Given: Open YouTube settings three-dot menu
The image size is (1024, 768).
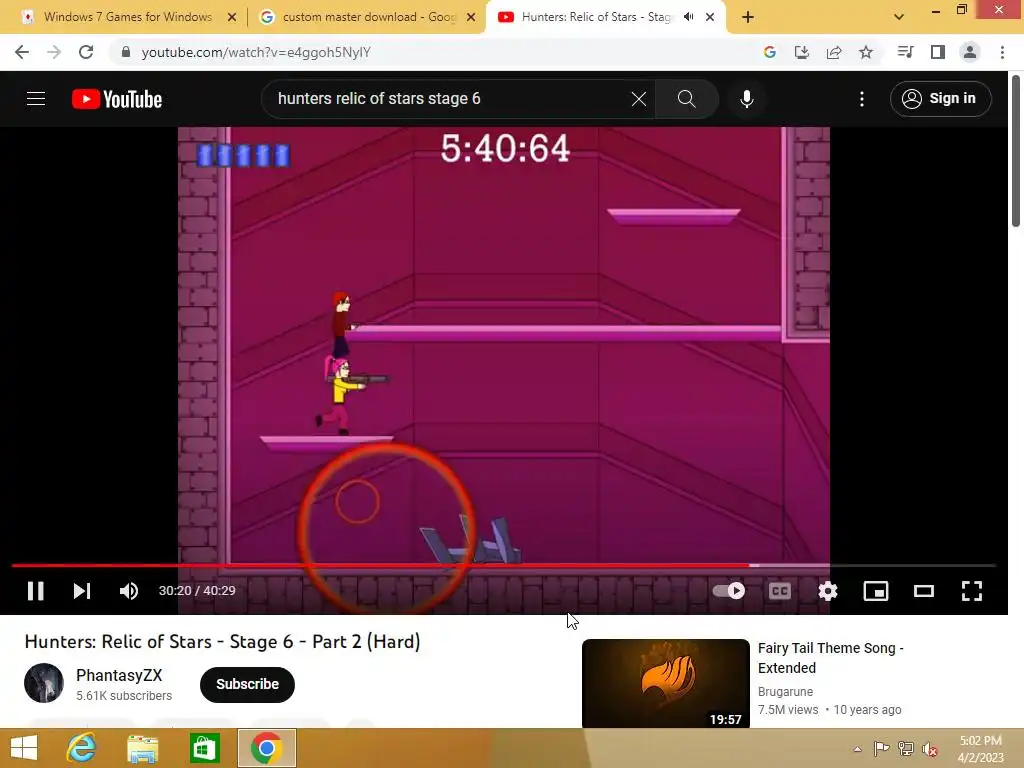Looking at the screenshot, I should [x=861, y=99].
